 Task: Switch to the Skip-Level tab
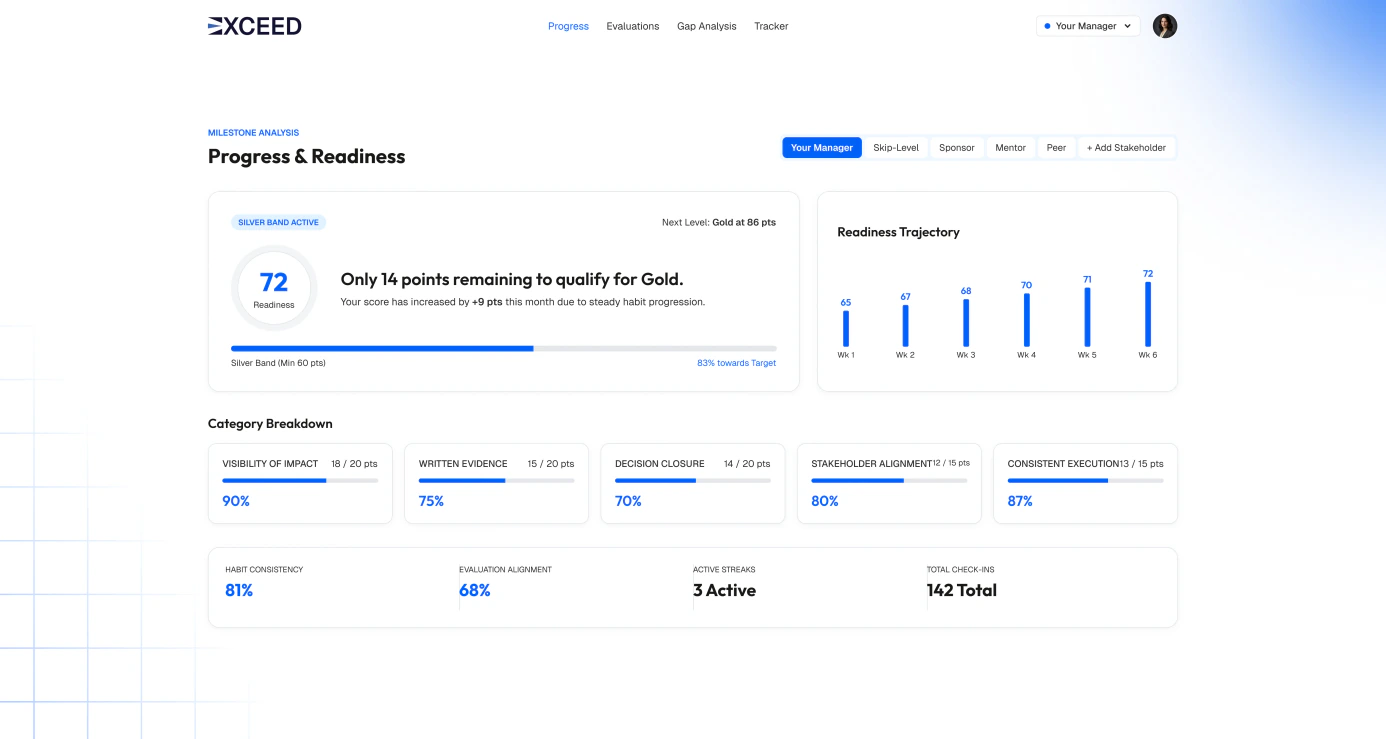(896, 148)
